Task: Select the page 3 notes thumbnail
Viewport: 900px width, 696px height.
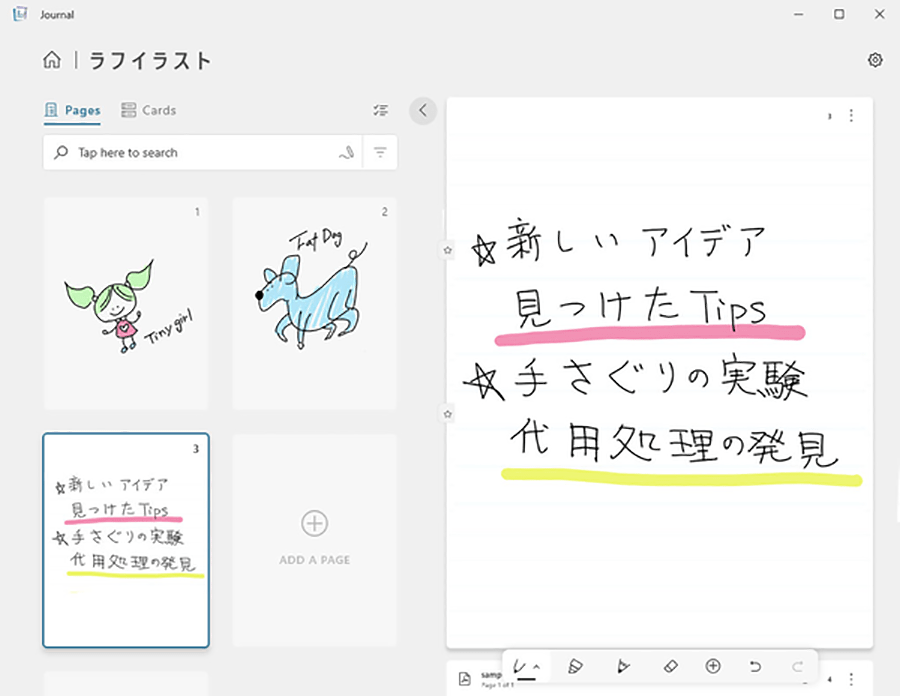Action: [x=126, y=540]
